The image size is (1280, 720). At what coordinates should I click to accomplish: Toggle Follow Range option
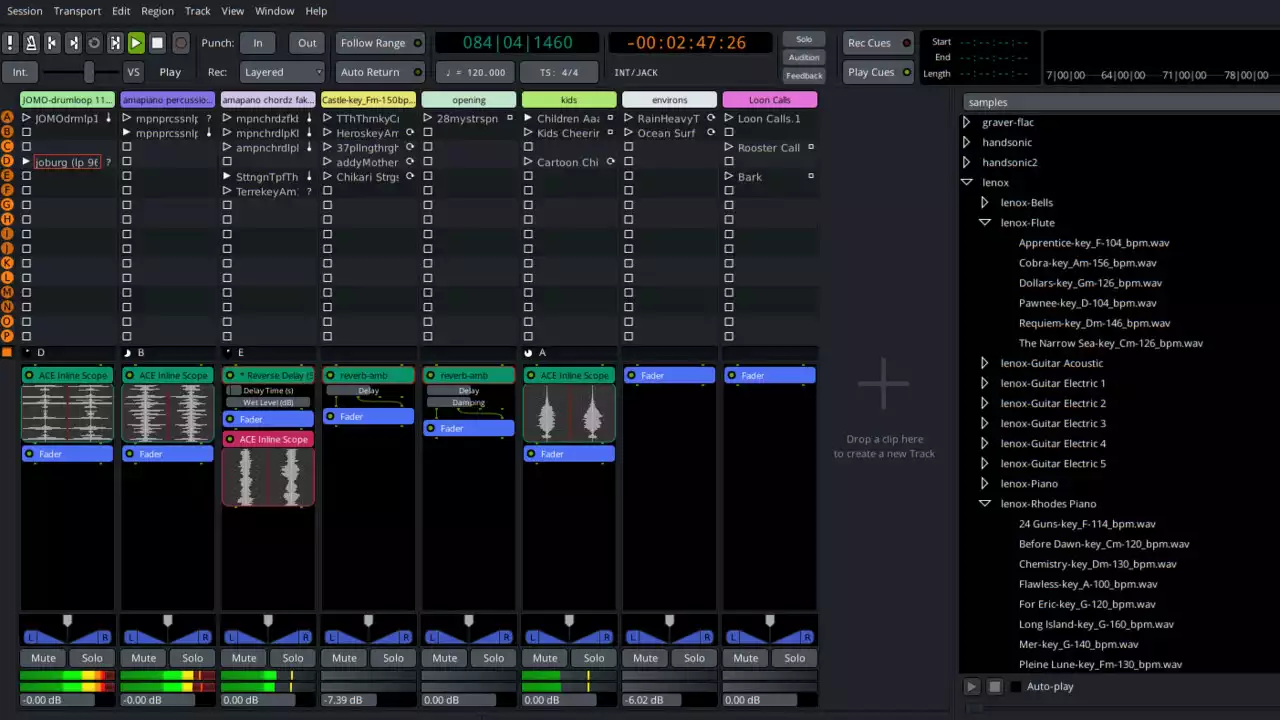pos(380,43)
